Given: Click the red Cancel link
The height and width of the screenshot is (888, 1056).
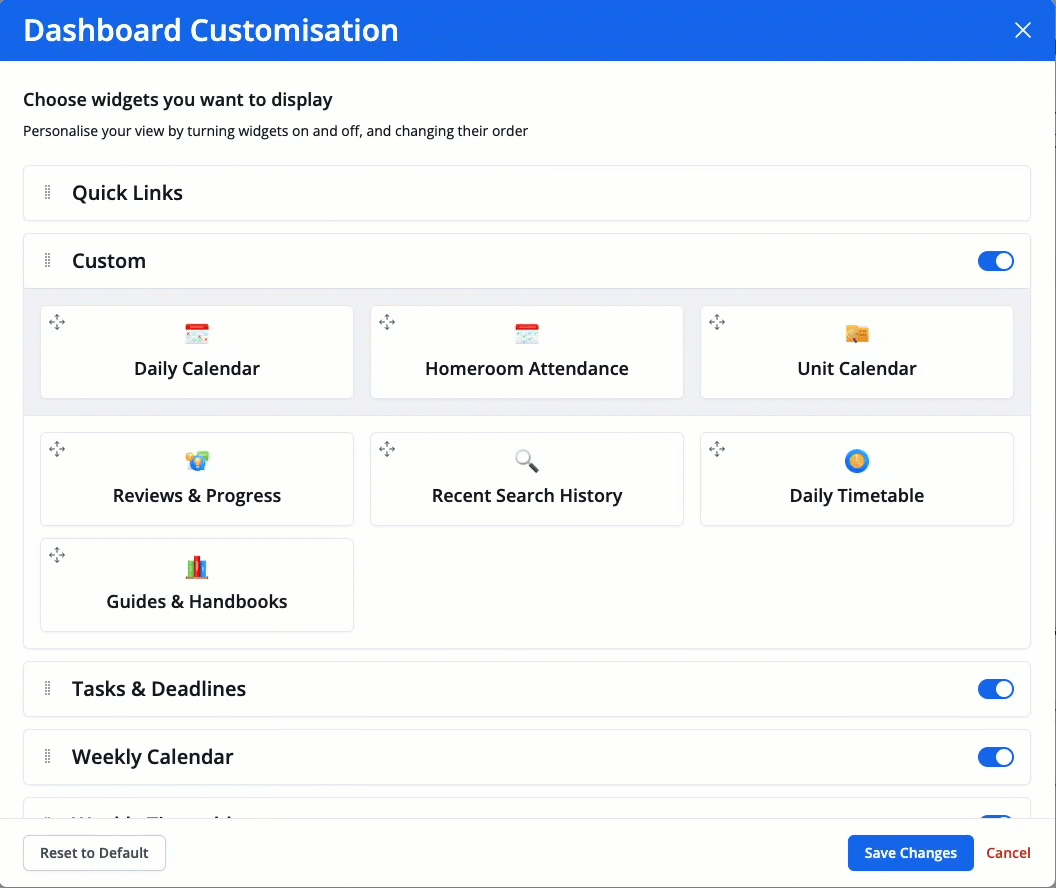Looking at the screenshot, I should [1008, 853].
